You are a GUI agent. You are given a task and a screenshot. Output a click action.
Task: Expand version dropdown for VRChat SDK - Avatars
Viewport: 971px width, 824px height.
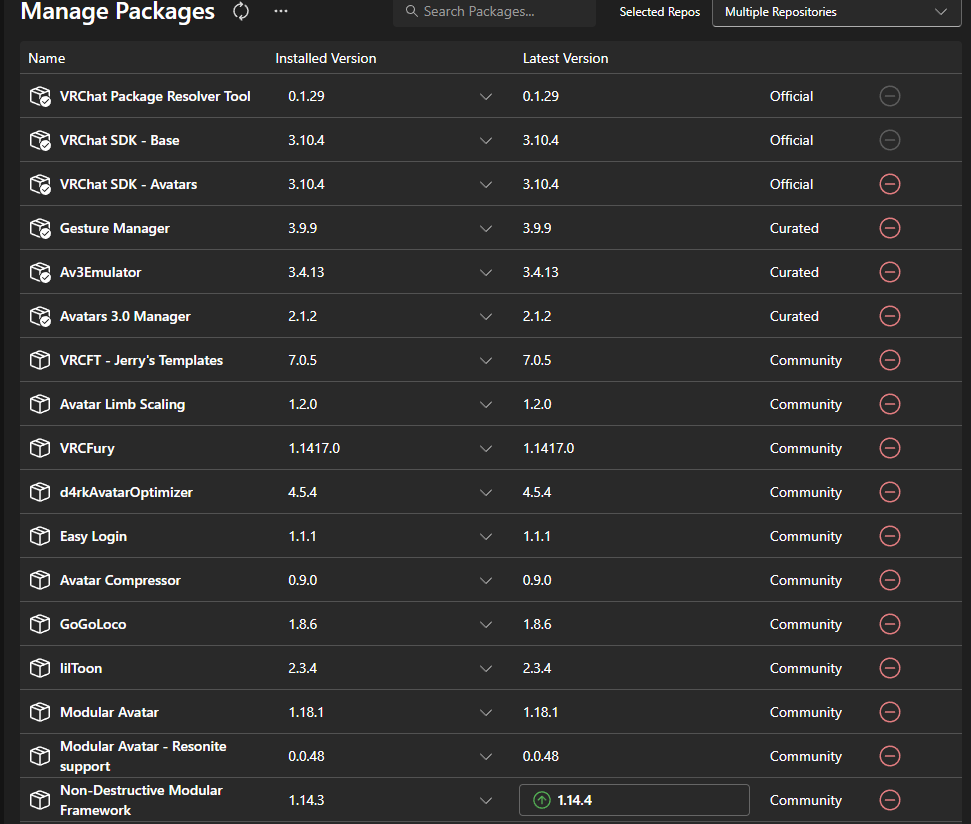(486, 184)
